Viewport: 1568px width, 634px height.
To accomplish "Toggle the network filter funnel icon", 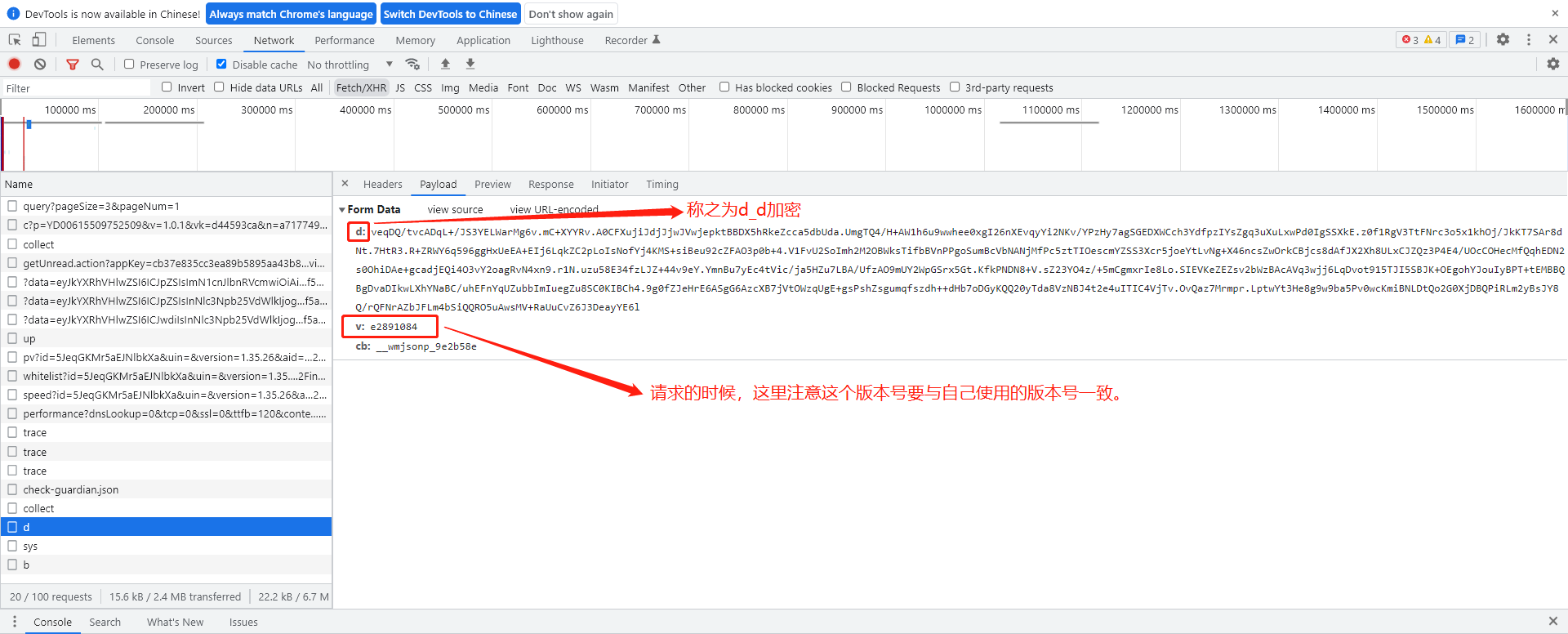I will 73,65.
